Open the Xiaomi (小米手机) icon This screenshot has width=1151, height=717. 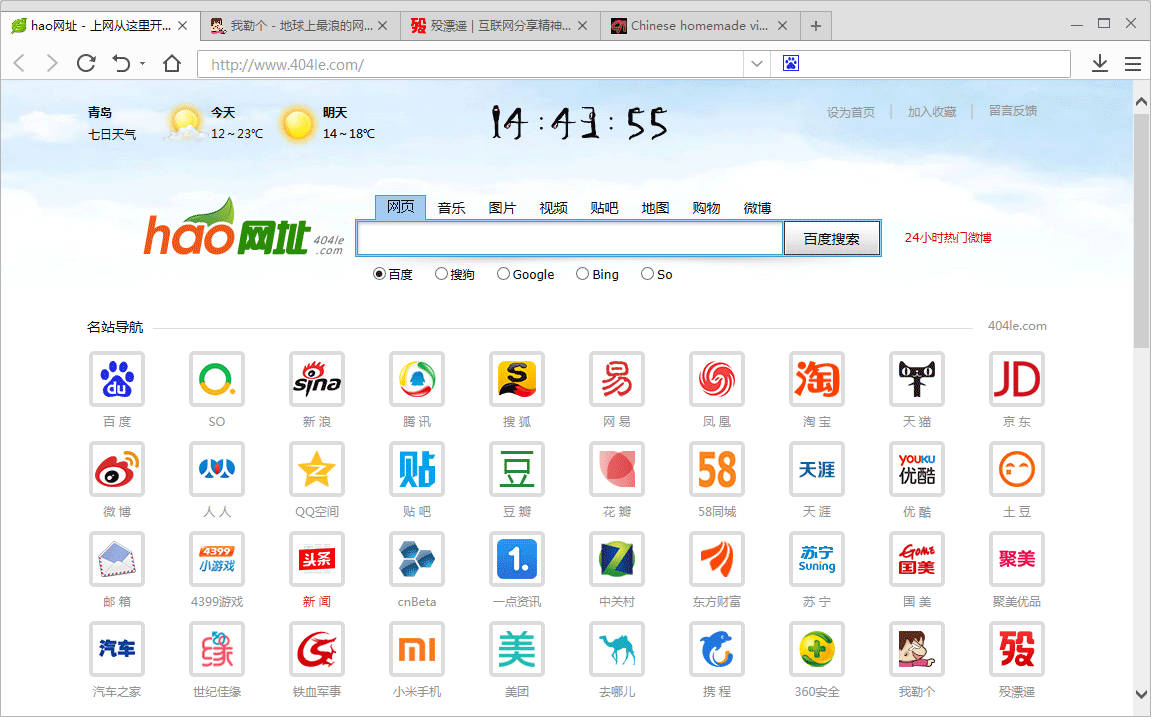[x=417, y=649]
